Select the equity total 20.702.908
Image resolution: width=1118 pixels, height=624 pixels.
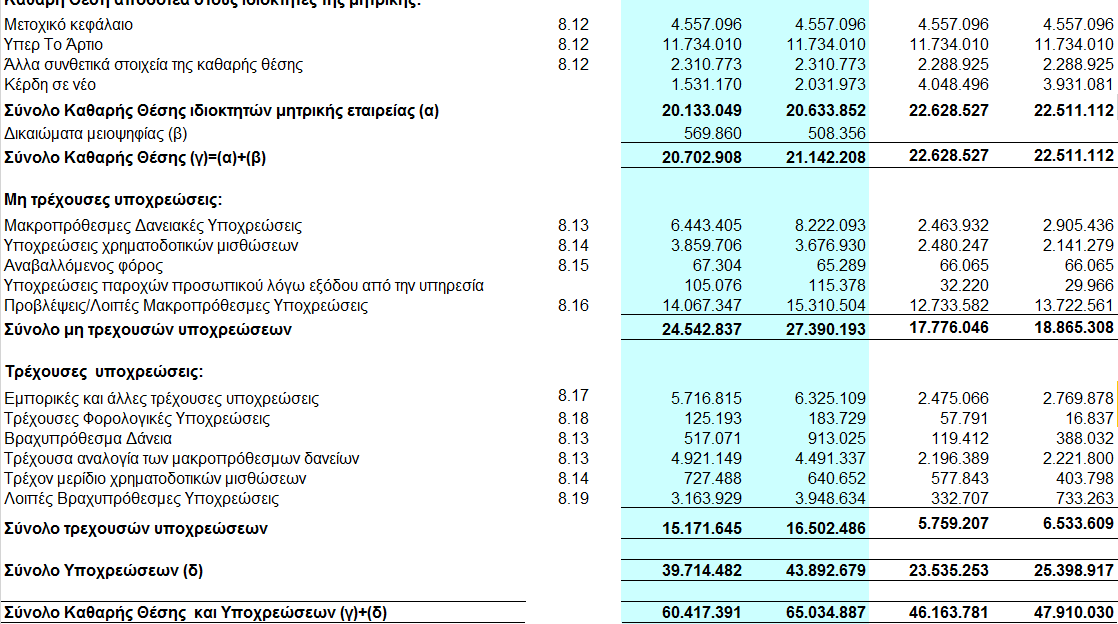pyautogui.click(x=702, y=158)
